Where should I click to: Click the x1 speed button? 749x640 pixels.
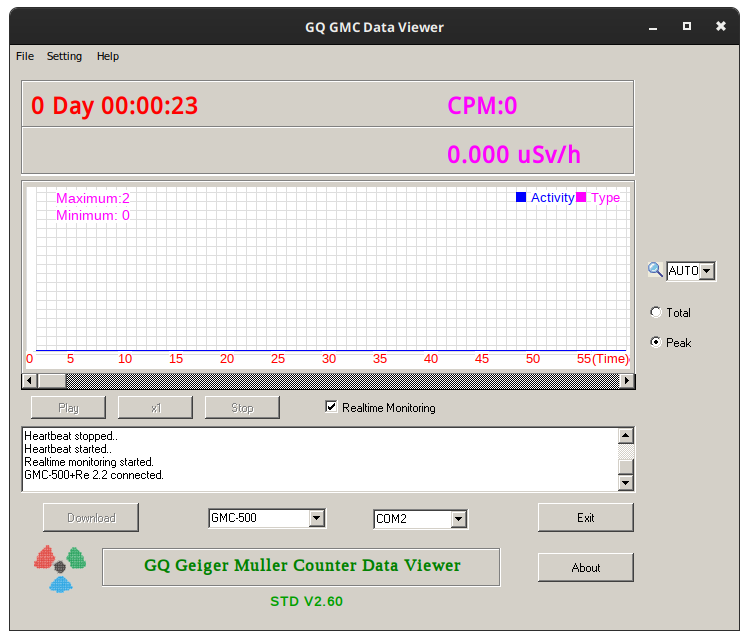coord(155,407)
